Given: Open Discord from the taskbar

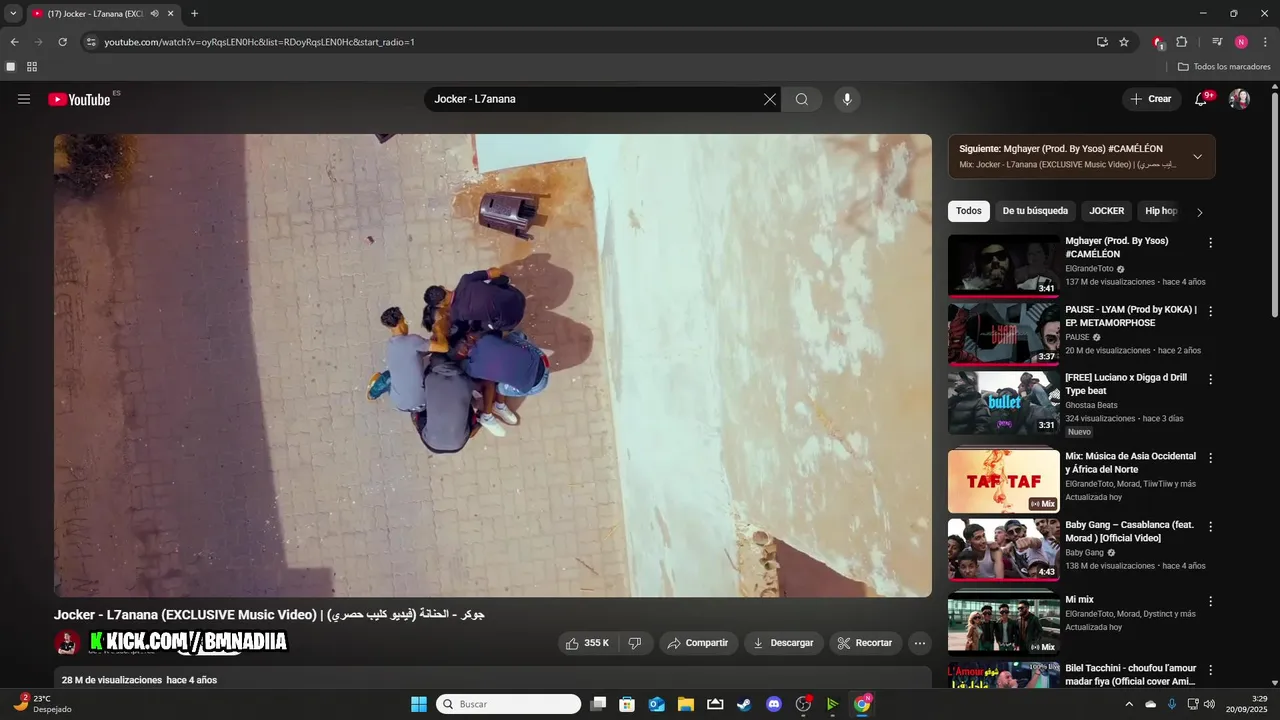Looking at the screenshot, I should click(x=773, y=704).
